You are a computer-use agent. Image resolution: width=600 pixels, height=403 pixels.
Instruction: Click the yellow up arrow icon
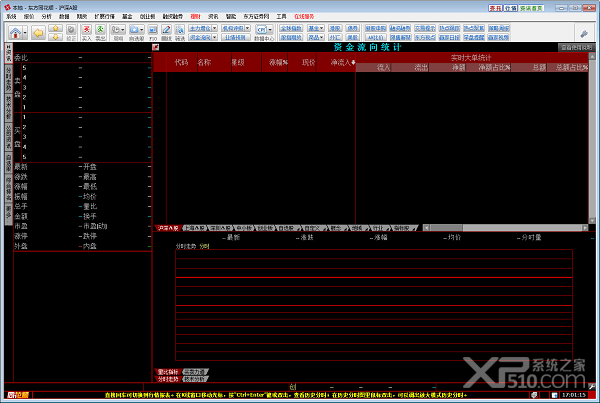(56, 28)
